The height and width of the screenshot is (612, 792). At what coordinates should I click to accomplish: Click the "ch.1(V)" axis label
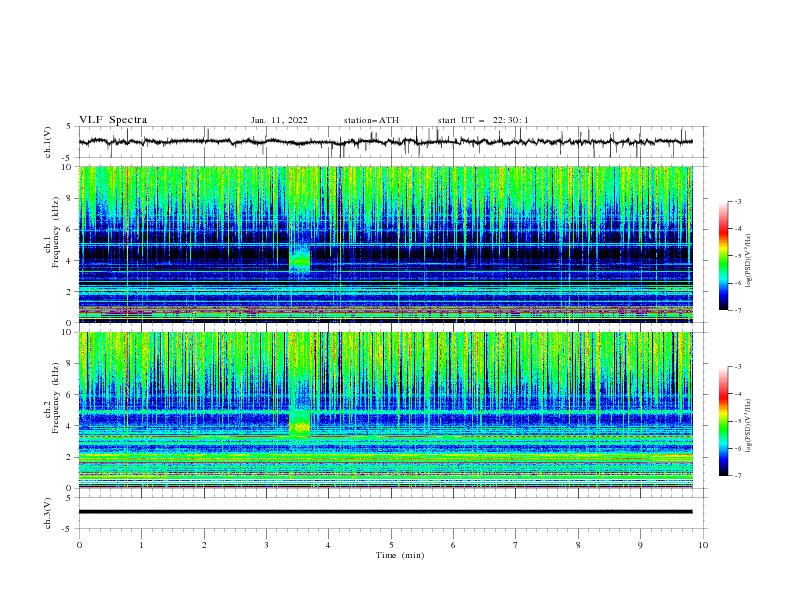coord(48,142)
